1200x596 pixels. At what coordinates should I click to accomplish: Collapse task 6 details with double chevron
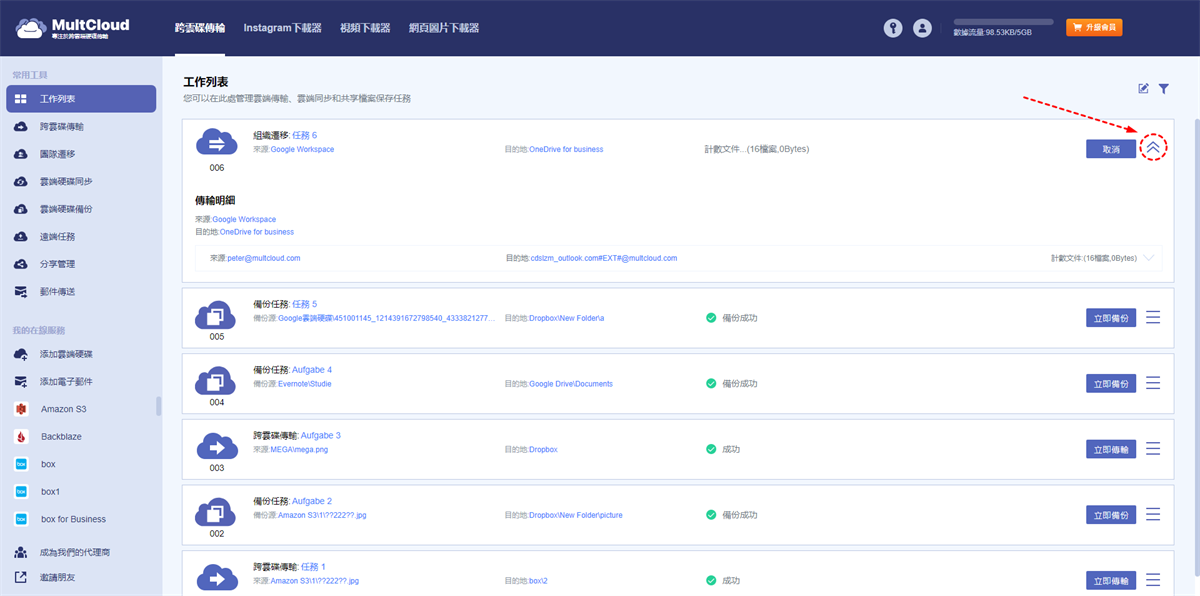(x=1153, y=147)
